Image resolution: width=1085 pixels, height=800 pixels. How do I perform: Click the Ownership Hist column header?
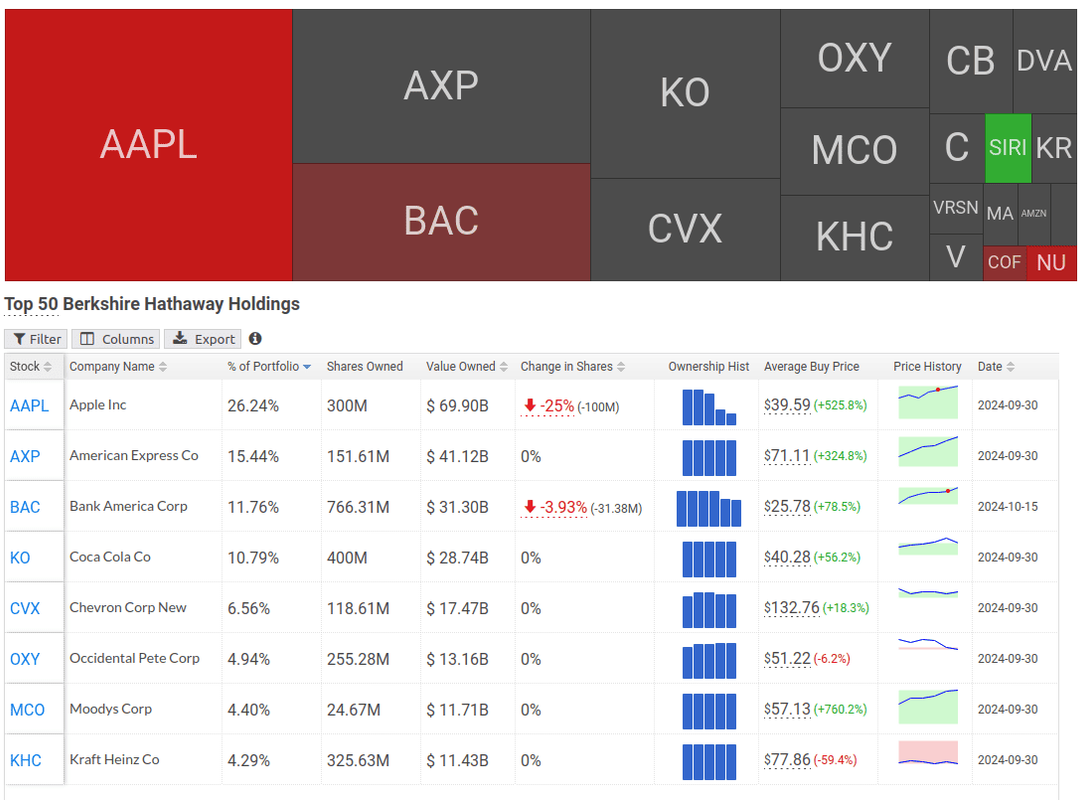pos(709,367)
